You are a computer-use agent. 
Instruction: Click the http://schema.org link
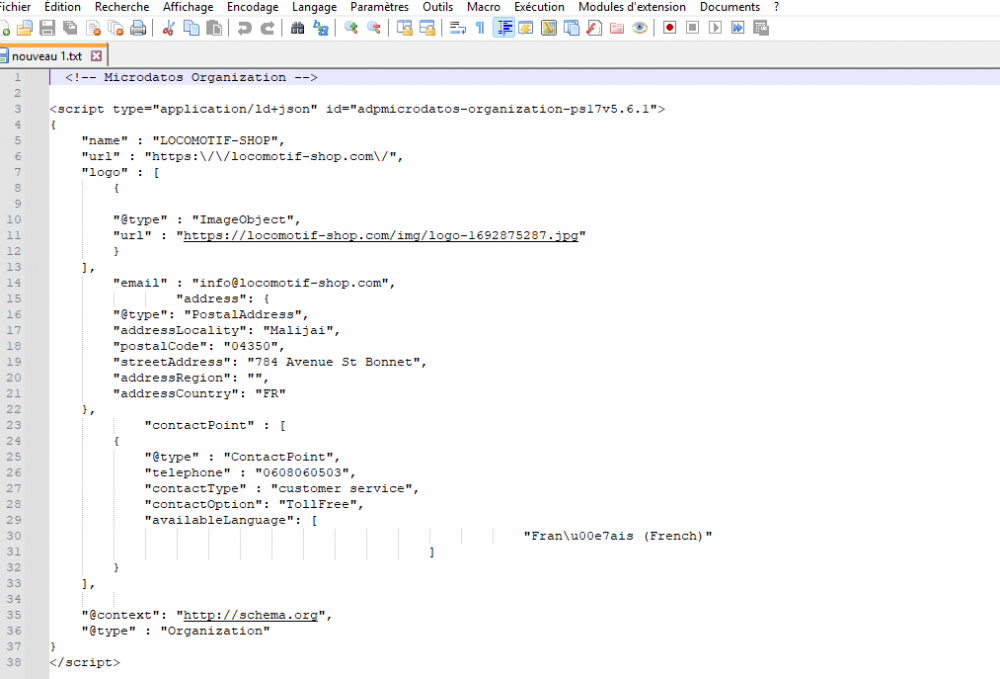point(251,615)
